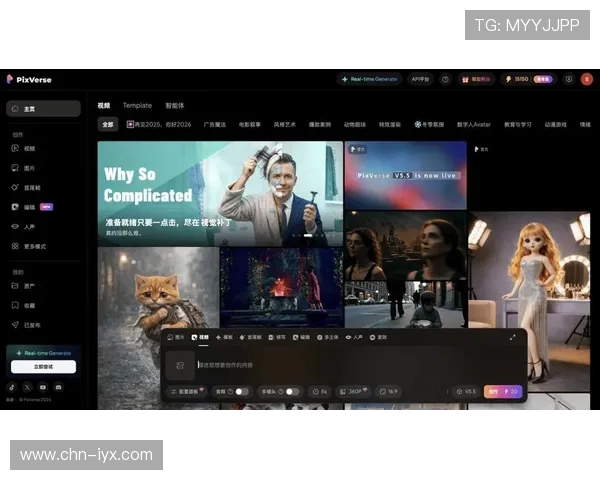This screenshot has width=600, height=480.
Task: Select 首尾帧 mode in sidebar
Action: click(x=31, y=187)
